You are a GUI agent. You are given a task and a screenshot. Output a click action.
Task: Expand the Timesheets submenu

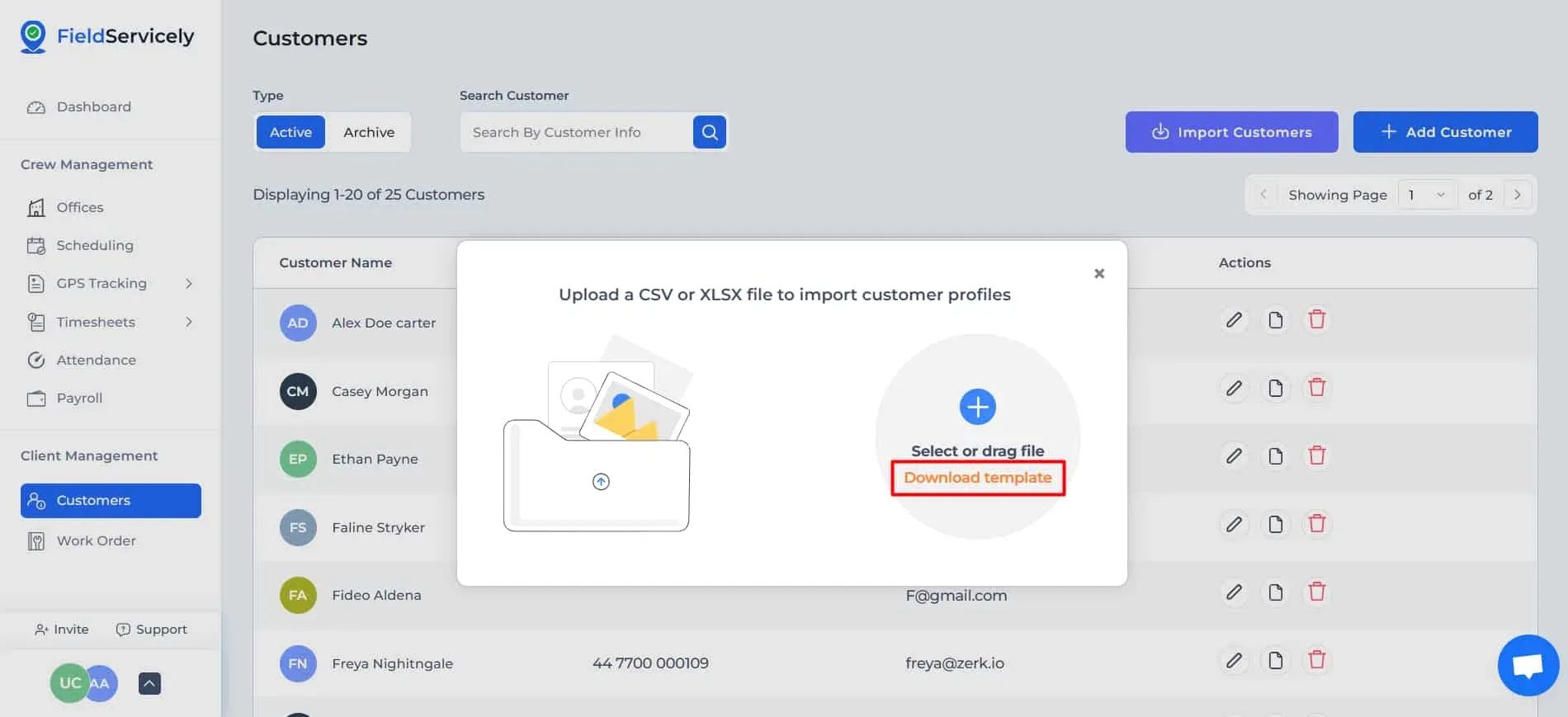[x=189, y=322]
